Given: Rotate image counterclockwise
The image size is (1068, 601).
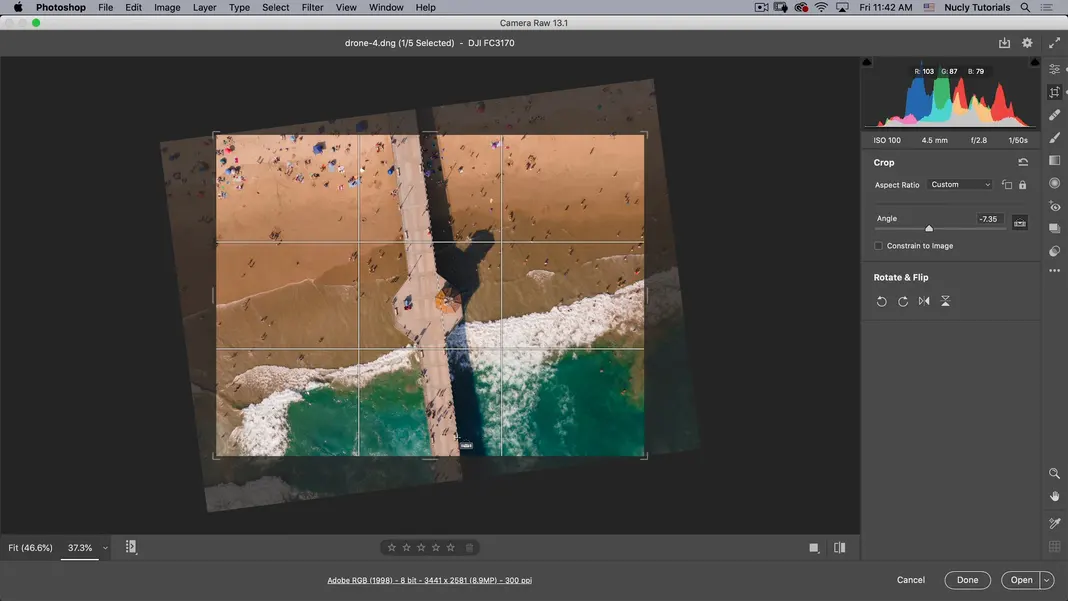Looking at the screenshot, I should [881, 301].
